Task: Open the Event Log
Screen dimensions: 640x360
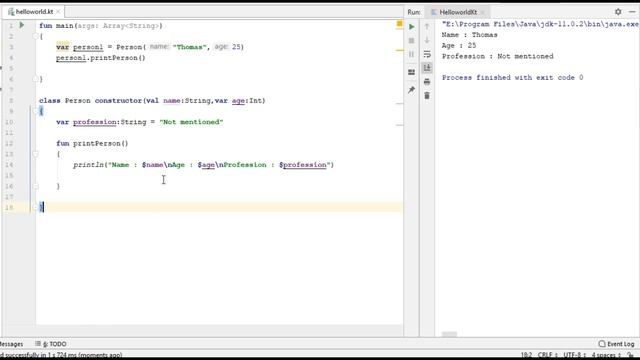Action: [x=616, y=344]
